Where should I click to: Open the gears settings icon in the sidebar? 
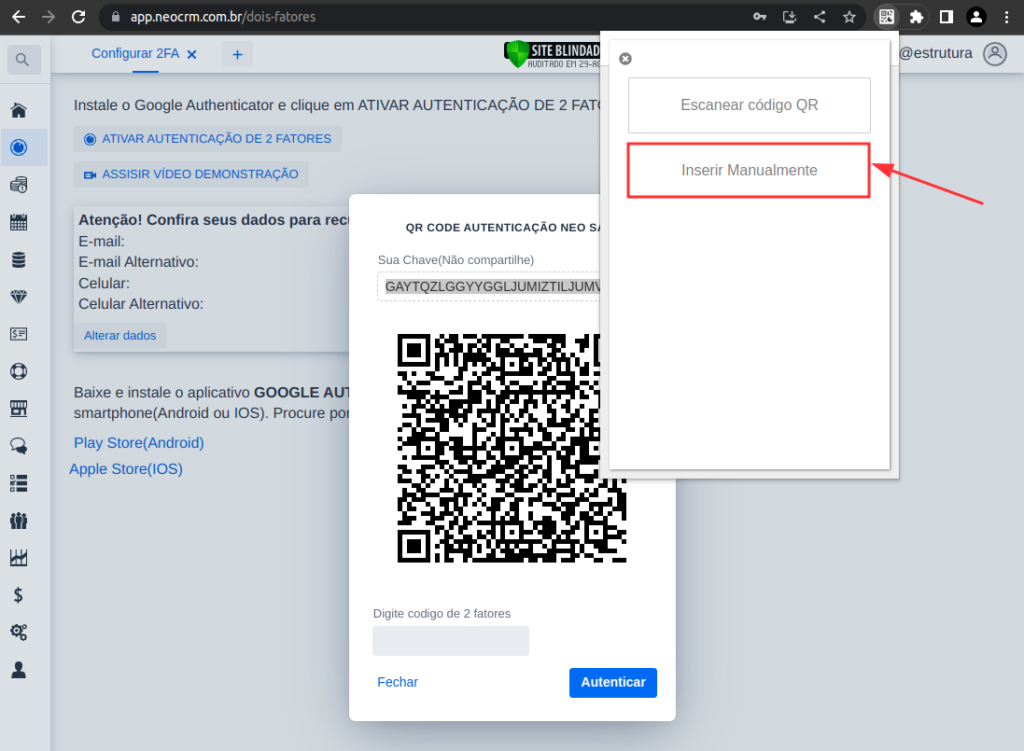click(18, 632)
